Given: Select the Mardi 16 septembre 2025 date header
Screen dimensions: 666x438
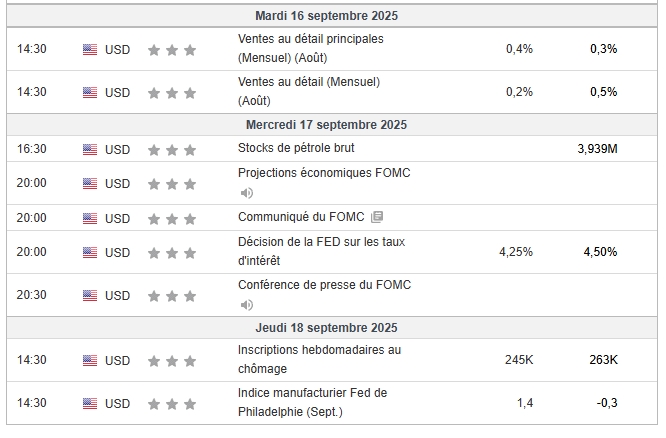Looking at the screenshot, I should coord(332,16).
